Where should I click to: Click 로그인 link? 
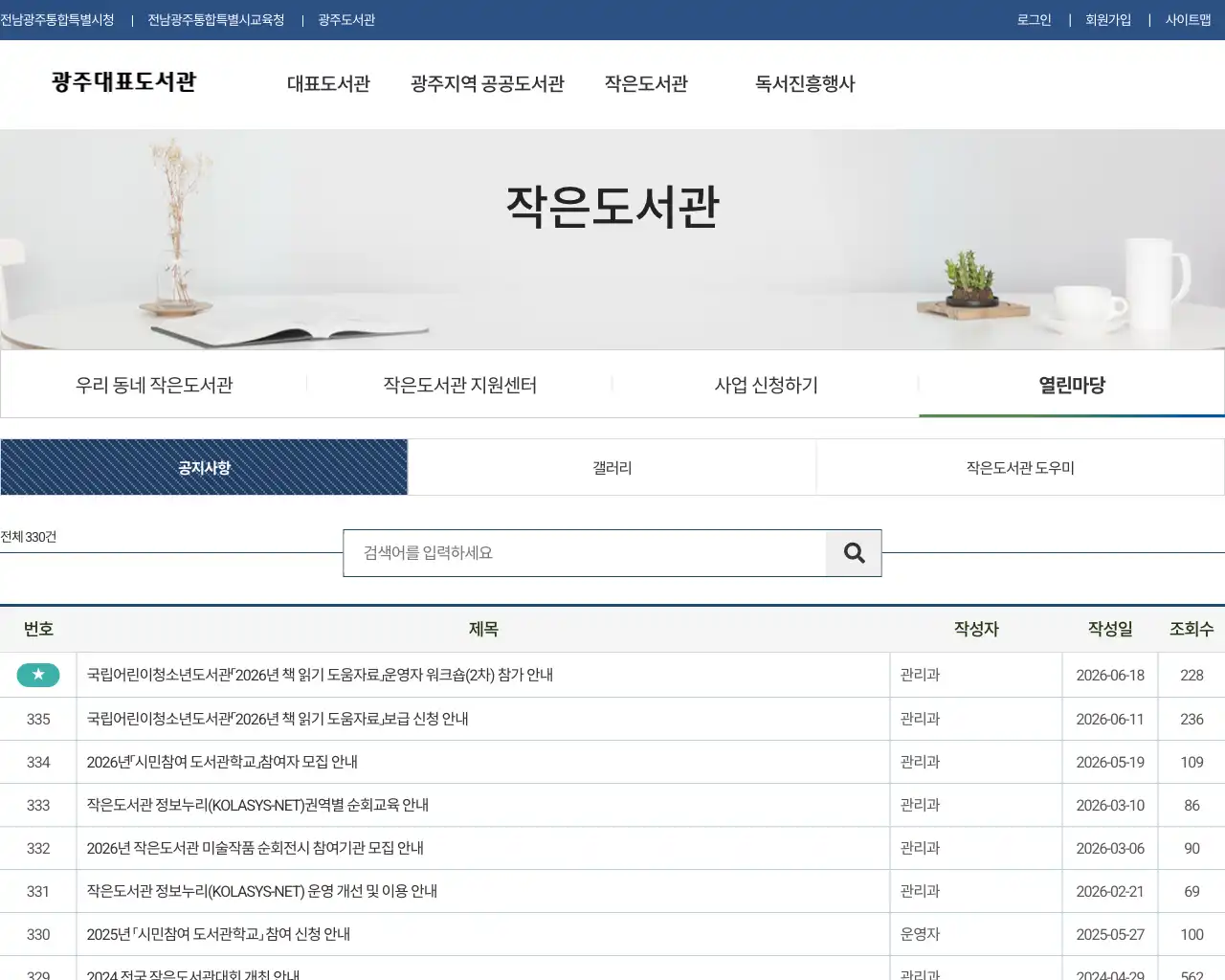click(1034, 20)
